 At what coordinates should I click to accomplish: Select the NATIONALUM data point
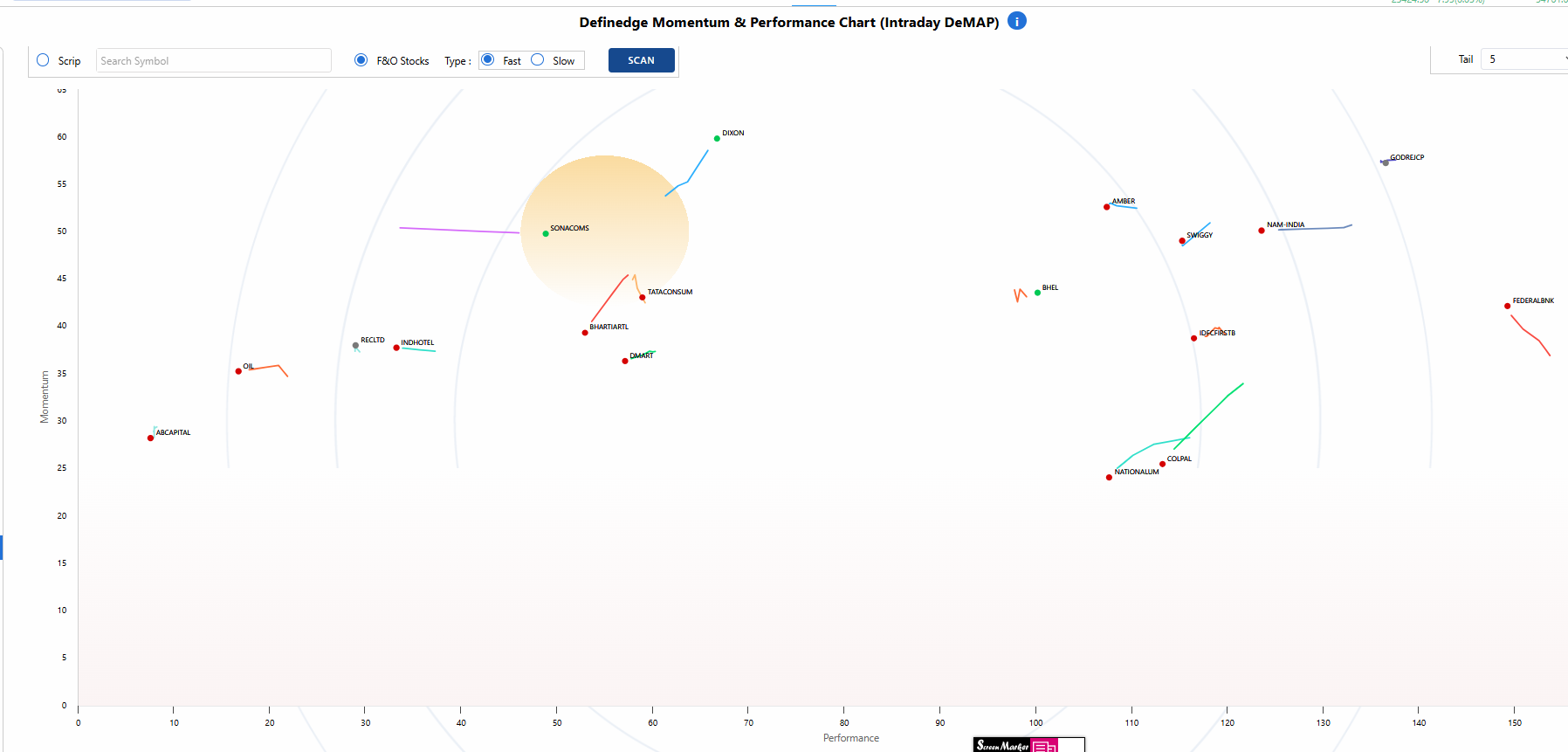tap(1109, 478)
